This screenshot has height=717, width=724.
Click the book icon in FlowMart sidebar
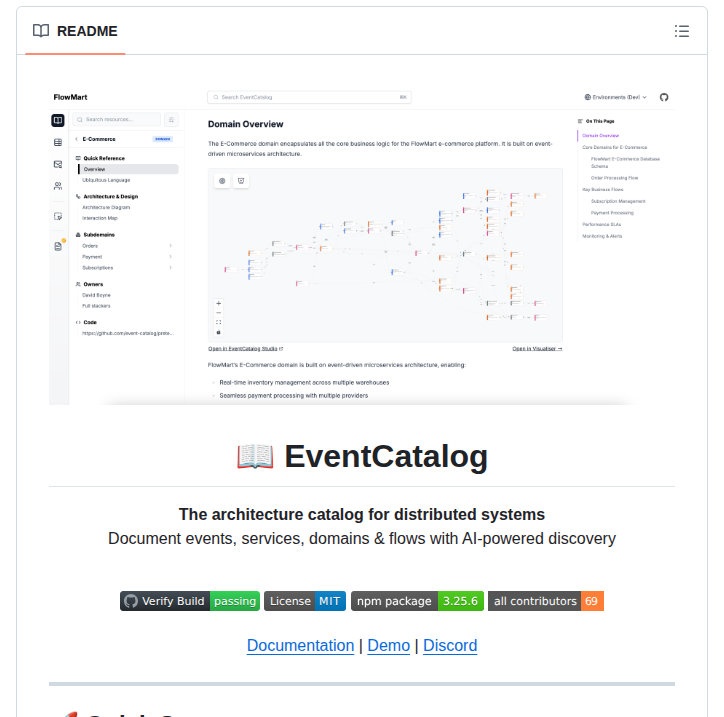coord(59,120)
